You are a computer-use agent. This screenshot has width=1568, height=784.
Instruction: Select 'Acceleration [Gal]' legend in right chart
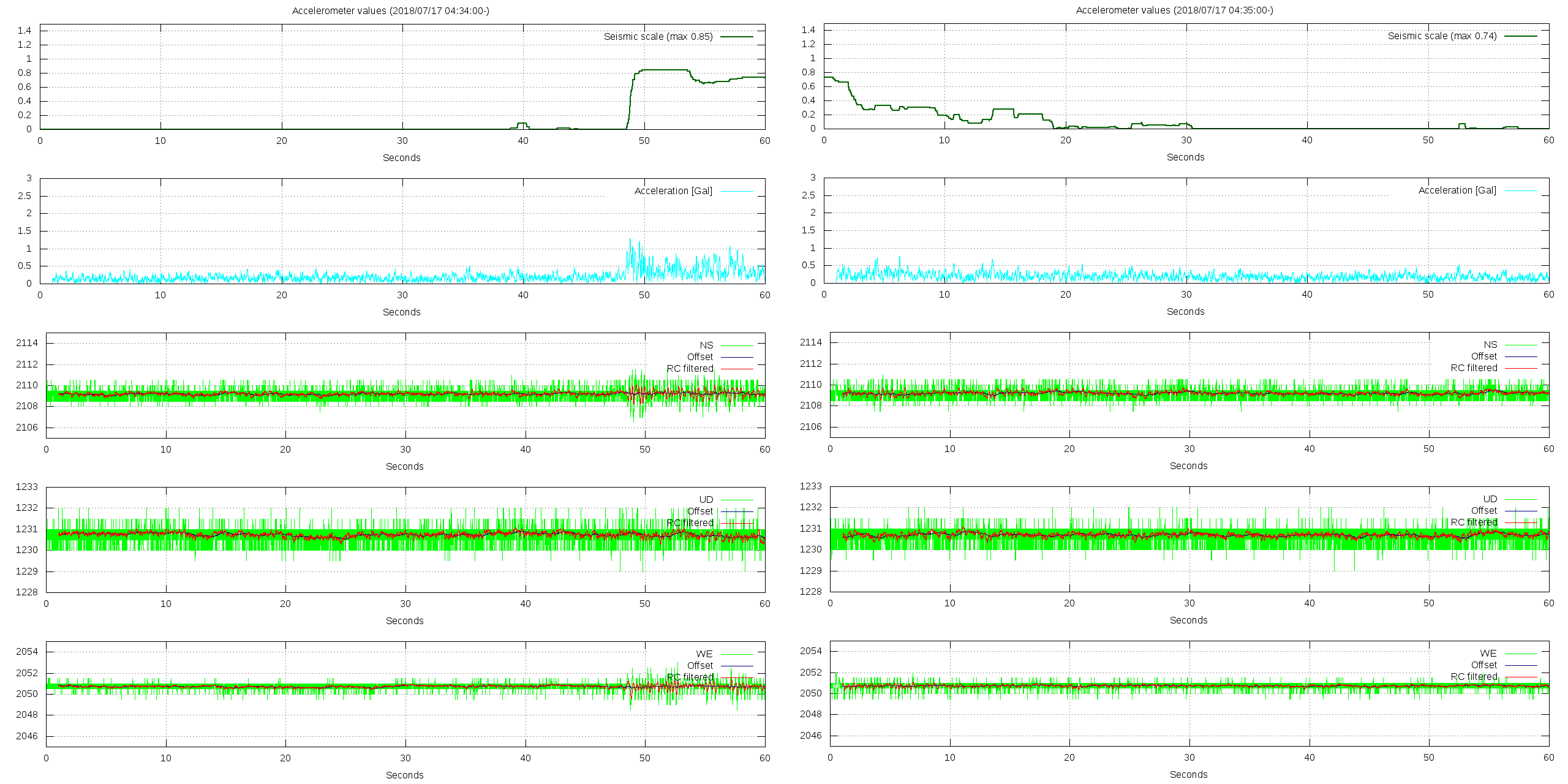[1457, 190]
